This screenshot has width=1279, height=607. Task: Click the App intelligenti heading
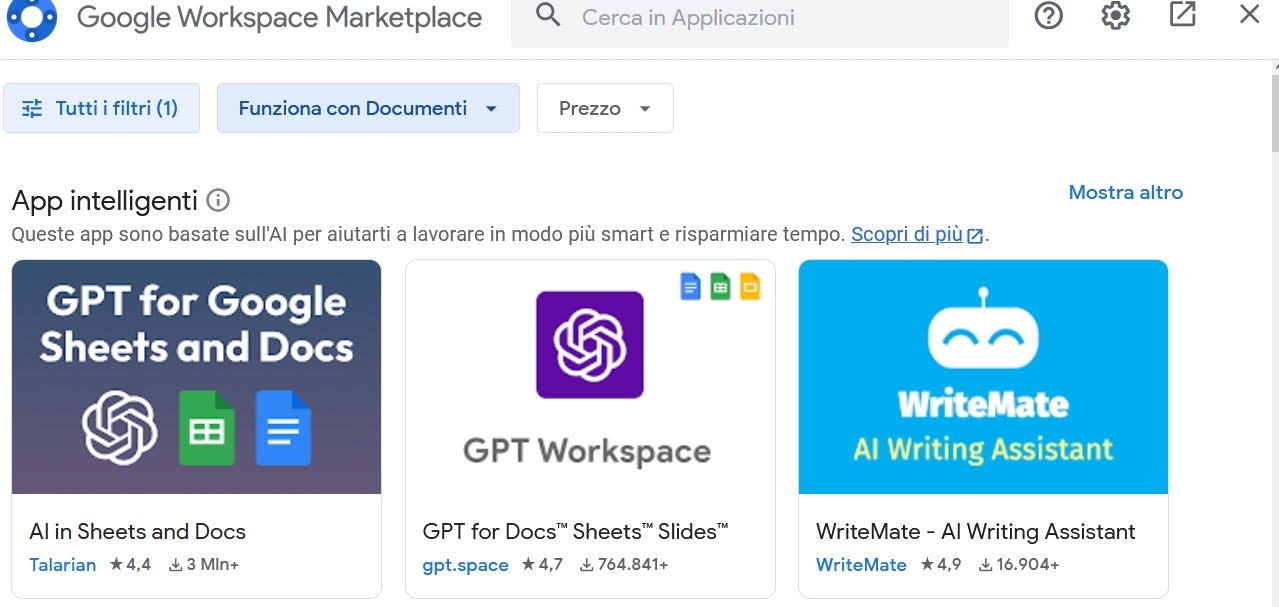(104, 201)
